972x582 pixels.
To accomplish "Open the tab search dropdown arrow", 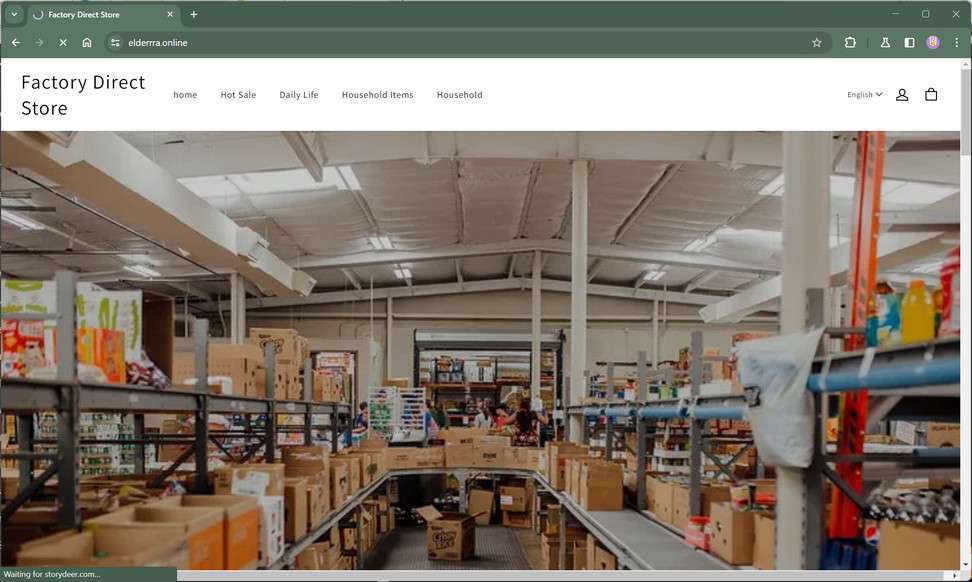I will pos(14,14).
